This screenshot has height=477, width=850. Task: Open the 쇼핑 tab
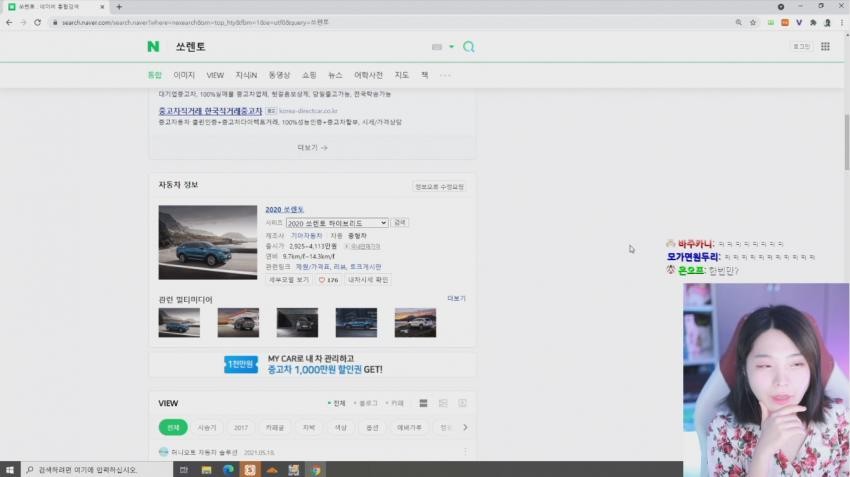[309, 75]
